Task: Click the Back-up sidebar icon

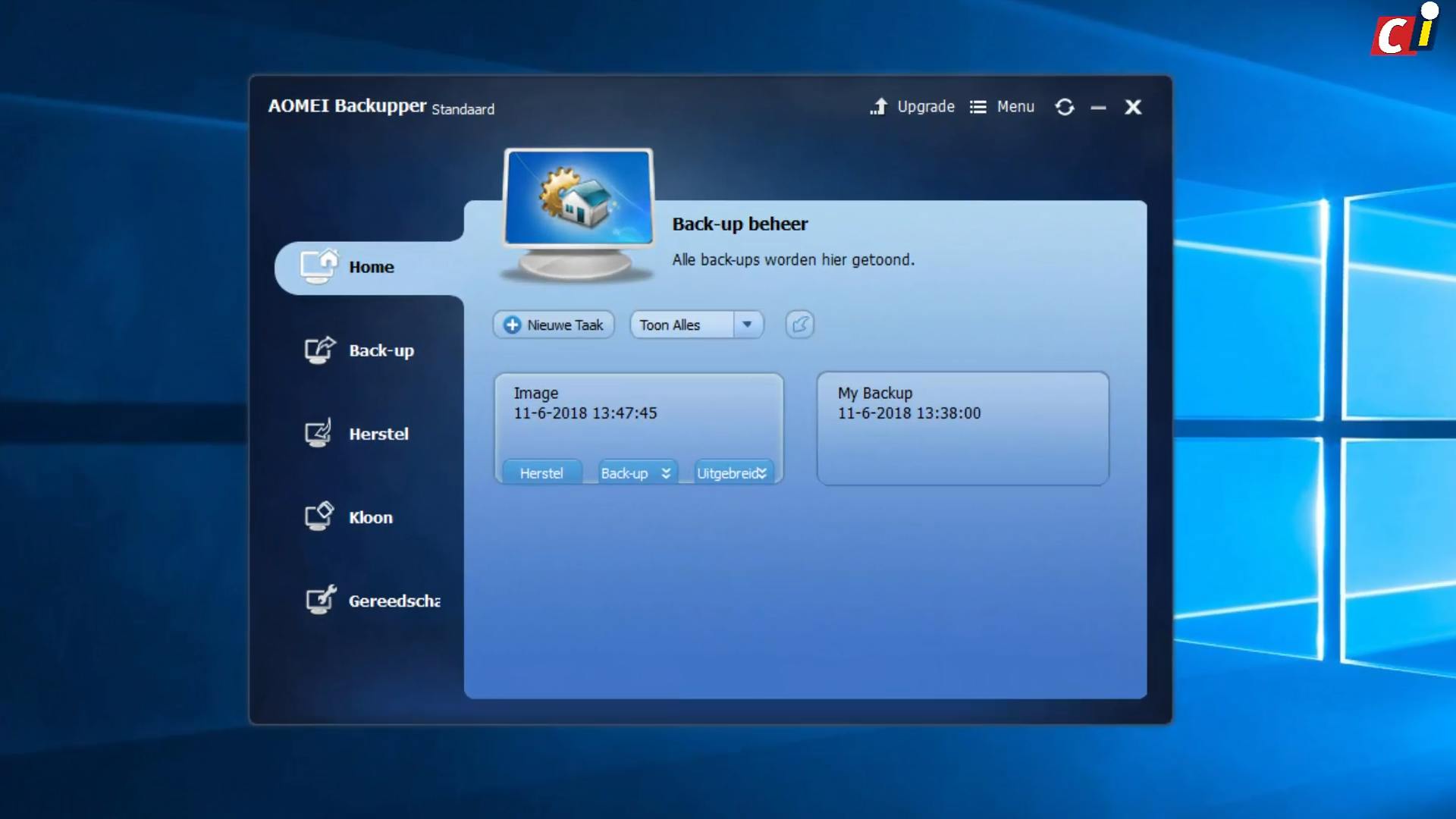Action: [x=319, y=350]
